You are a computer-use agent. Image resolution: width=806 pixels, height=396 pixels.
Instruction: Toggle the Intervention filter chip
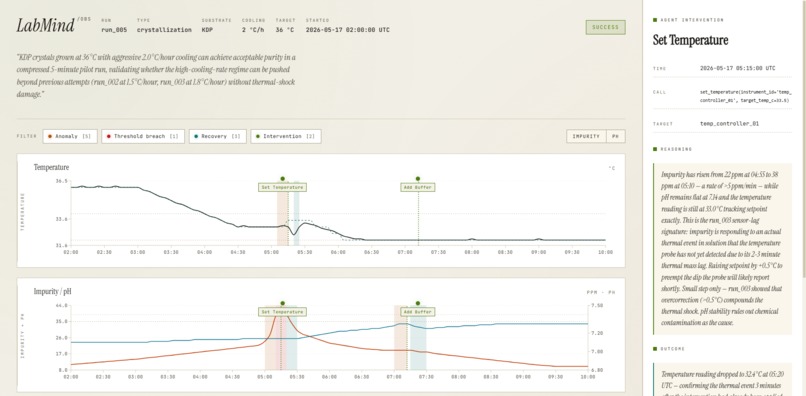coord(286,136)
